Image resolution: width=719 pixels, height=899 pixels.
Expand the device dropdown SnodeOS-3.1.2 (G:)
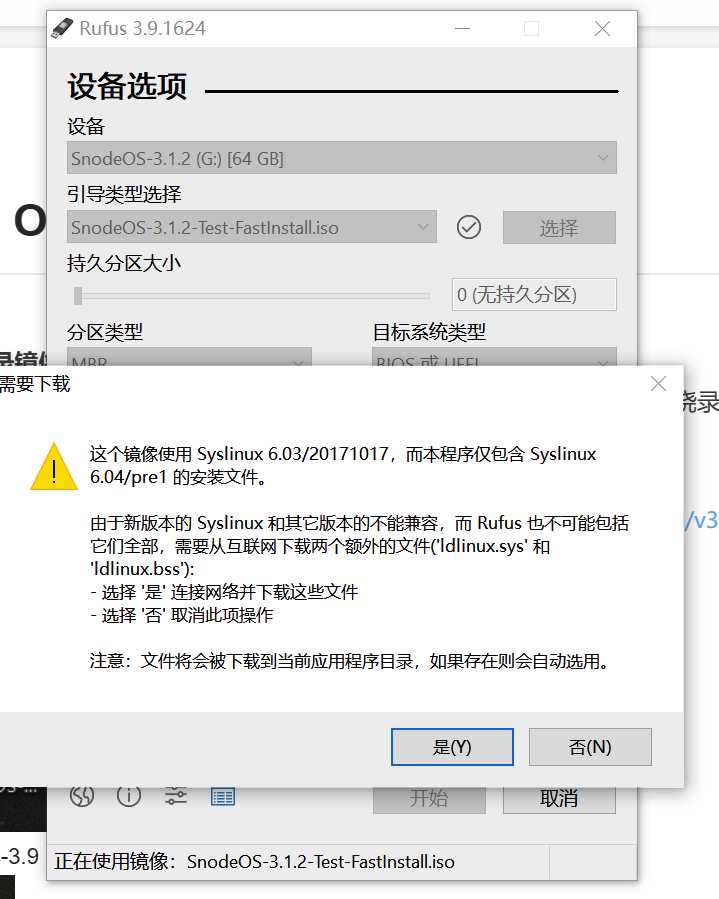[x=342, y=158]
